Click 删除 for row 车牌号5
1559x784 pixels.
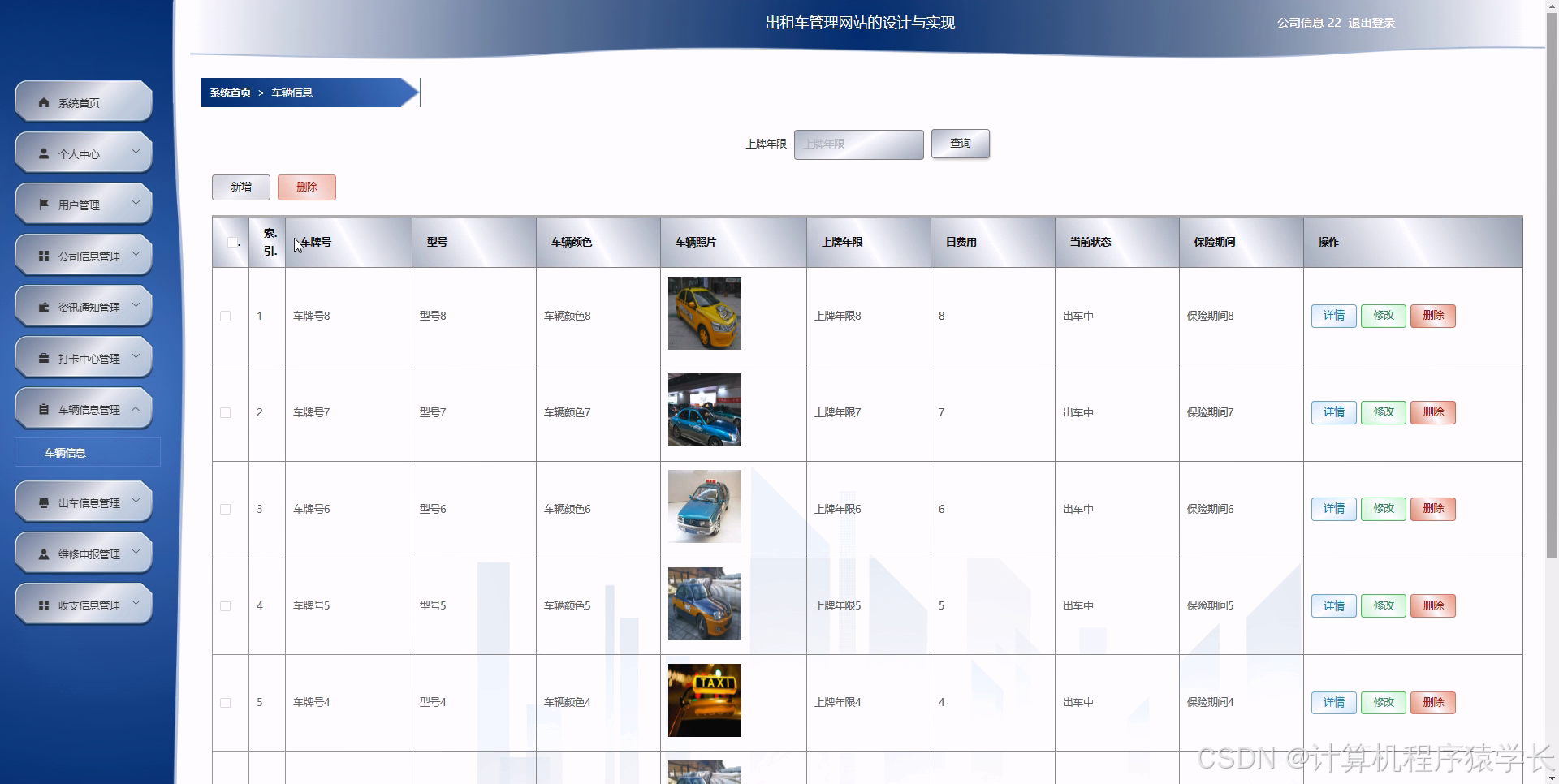(x=1433, y=605)
